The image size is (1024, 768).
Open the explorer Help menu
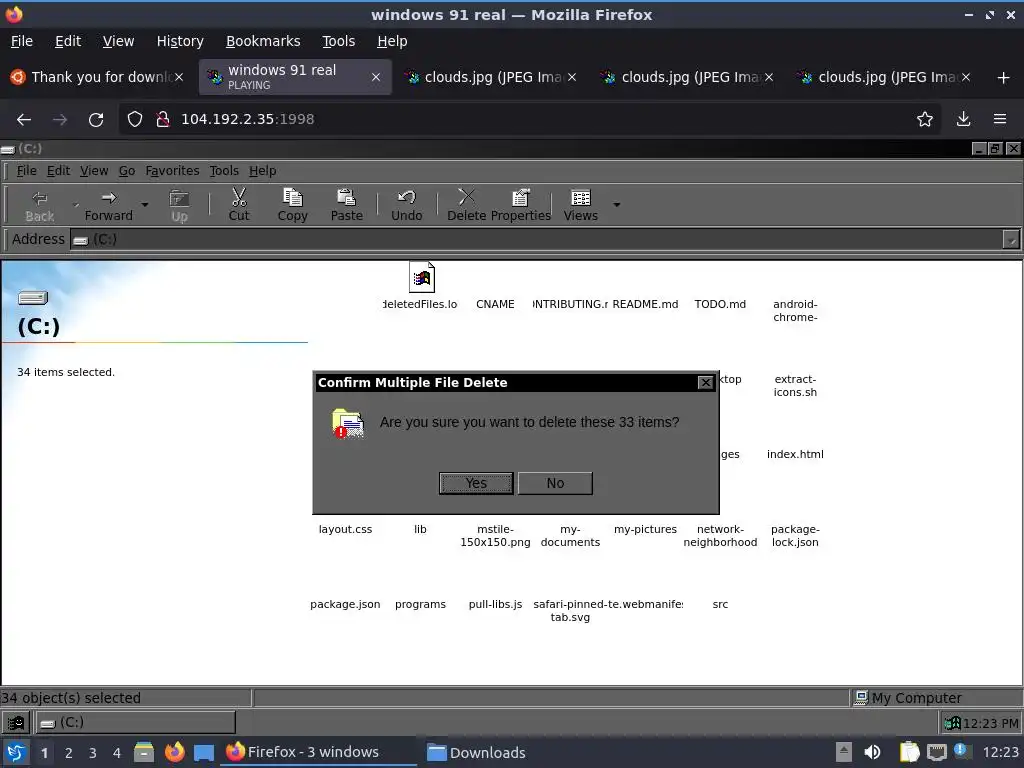pos(263,171)
